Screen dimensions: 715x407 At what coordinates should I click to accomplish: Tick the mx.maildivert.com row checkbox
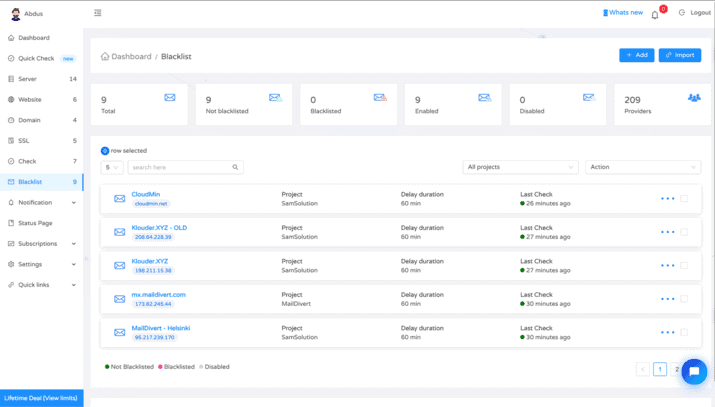click(684, 299)
